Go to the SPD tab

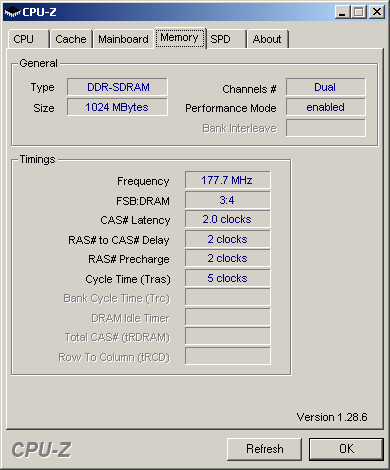click(226, 39)
